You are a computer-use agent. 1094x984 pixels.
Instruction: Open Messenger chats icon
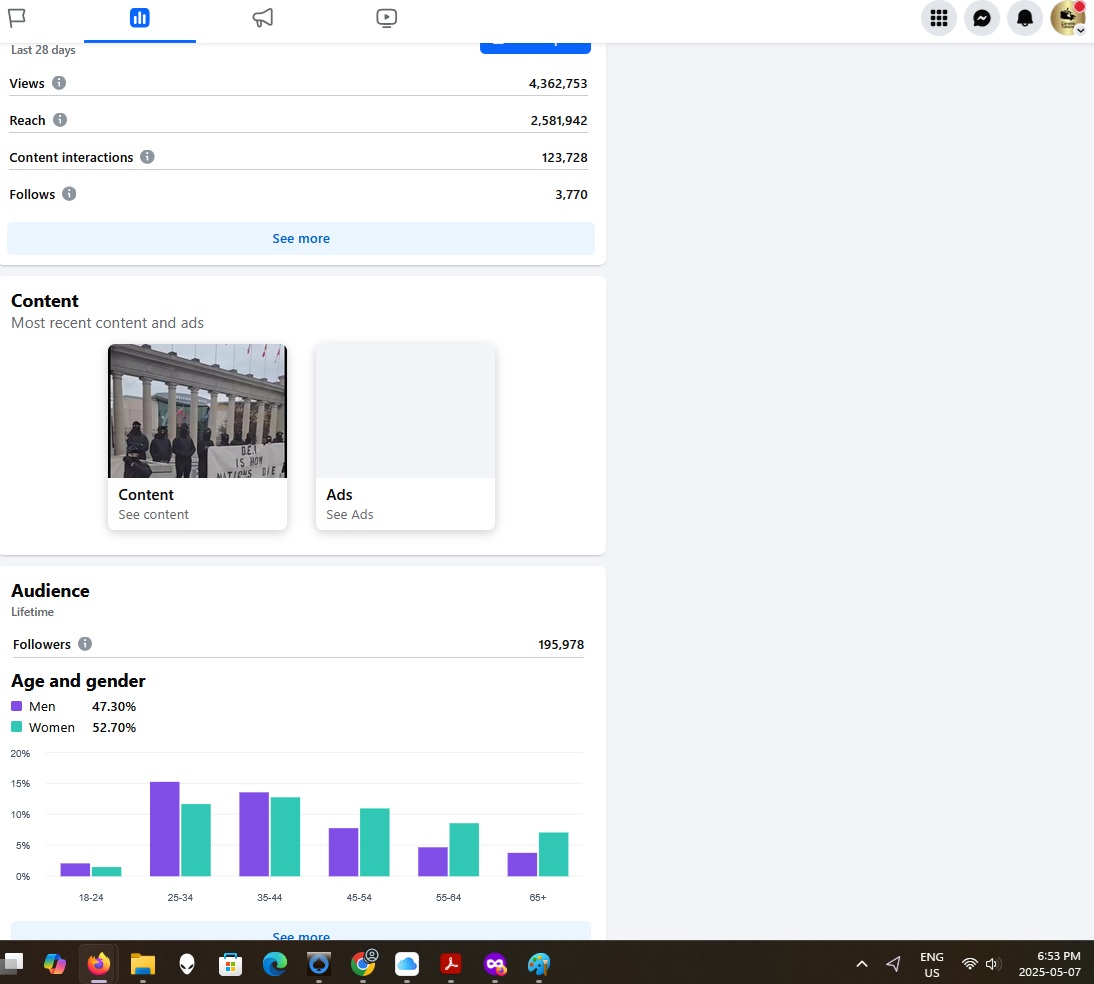[982, 18]
